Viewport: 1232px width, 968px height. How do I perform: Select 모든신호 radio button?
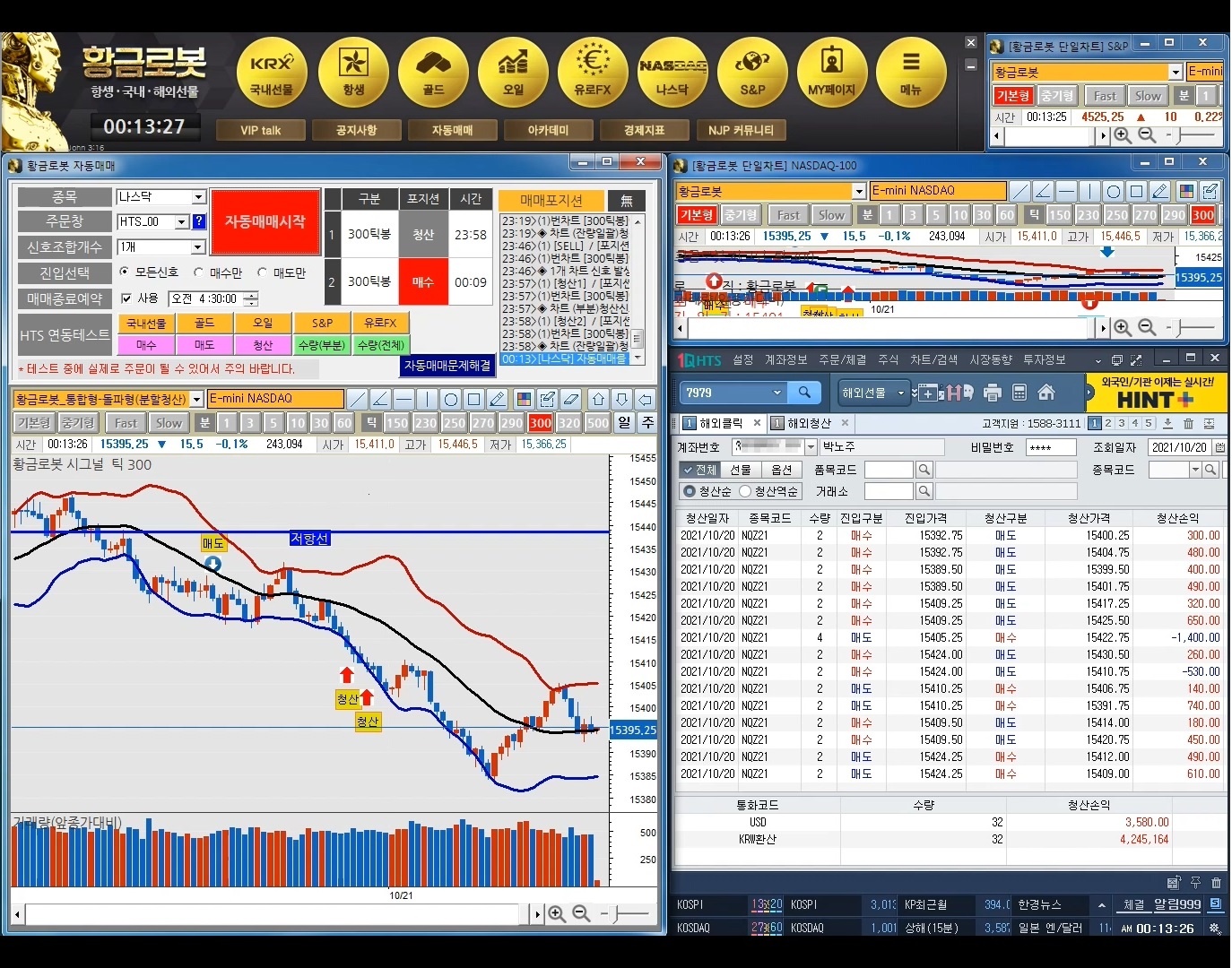pyautogui.click(x=125, y=272)
